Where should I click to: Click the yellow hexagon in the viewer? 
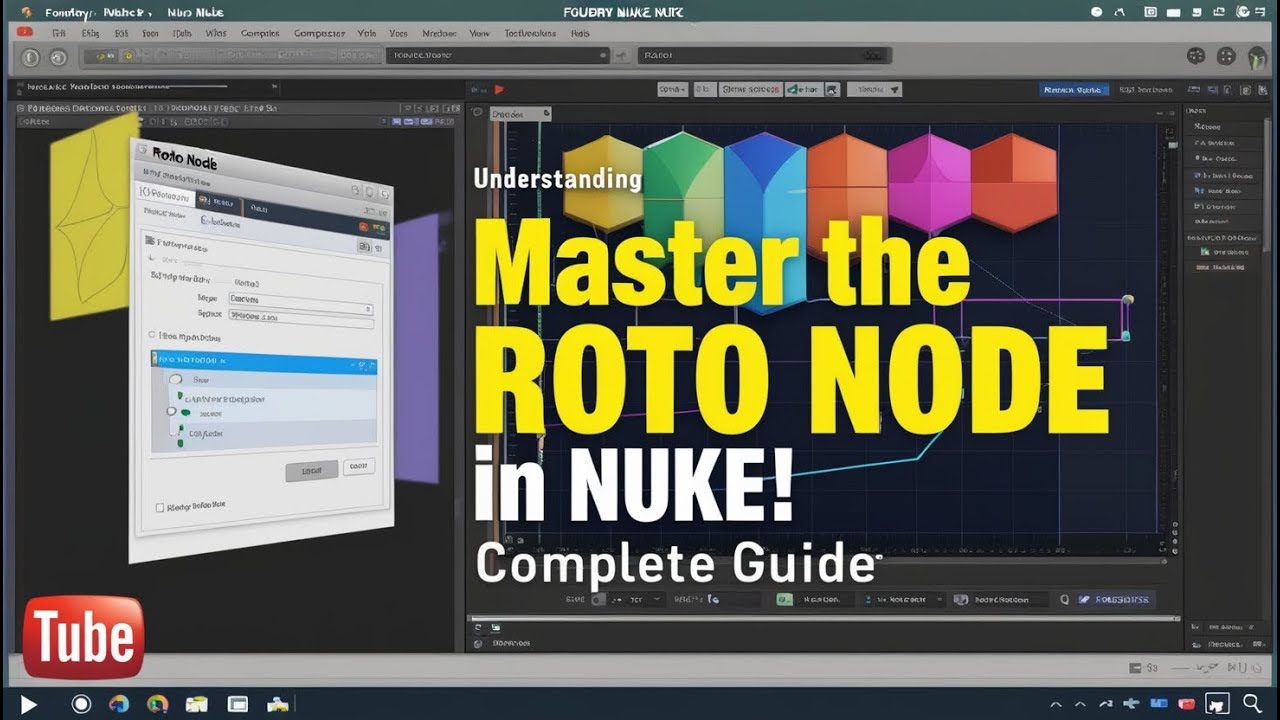click(603, 184)
